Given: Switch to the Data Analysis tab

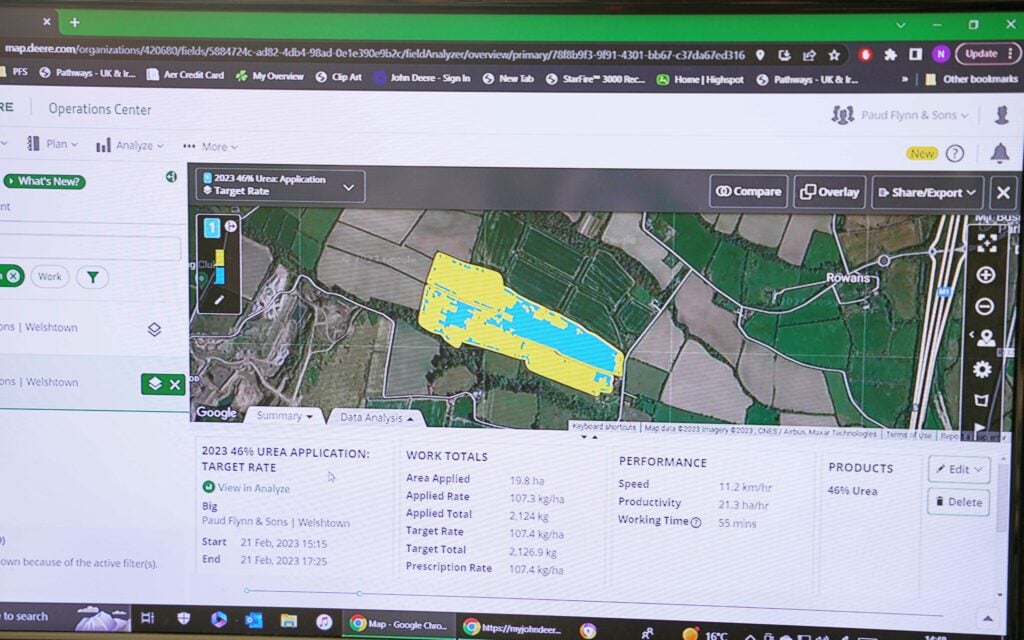Looking at the screenshot, I should coord(375,417).
